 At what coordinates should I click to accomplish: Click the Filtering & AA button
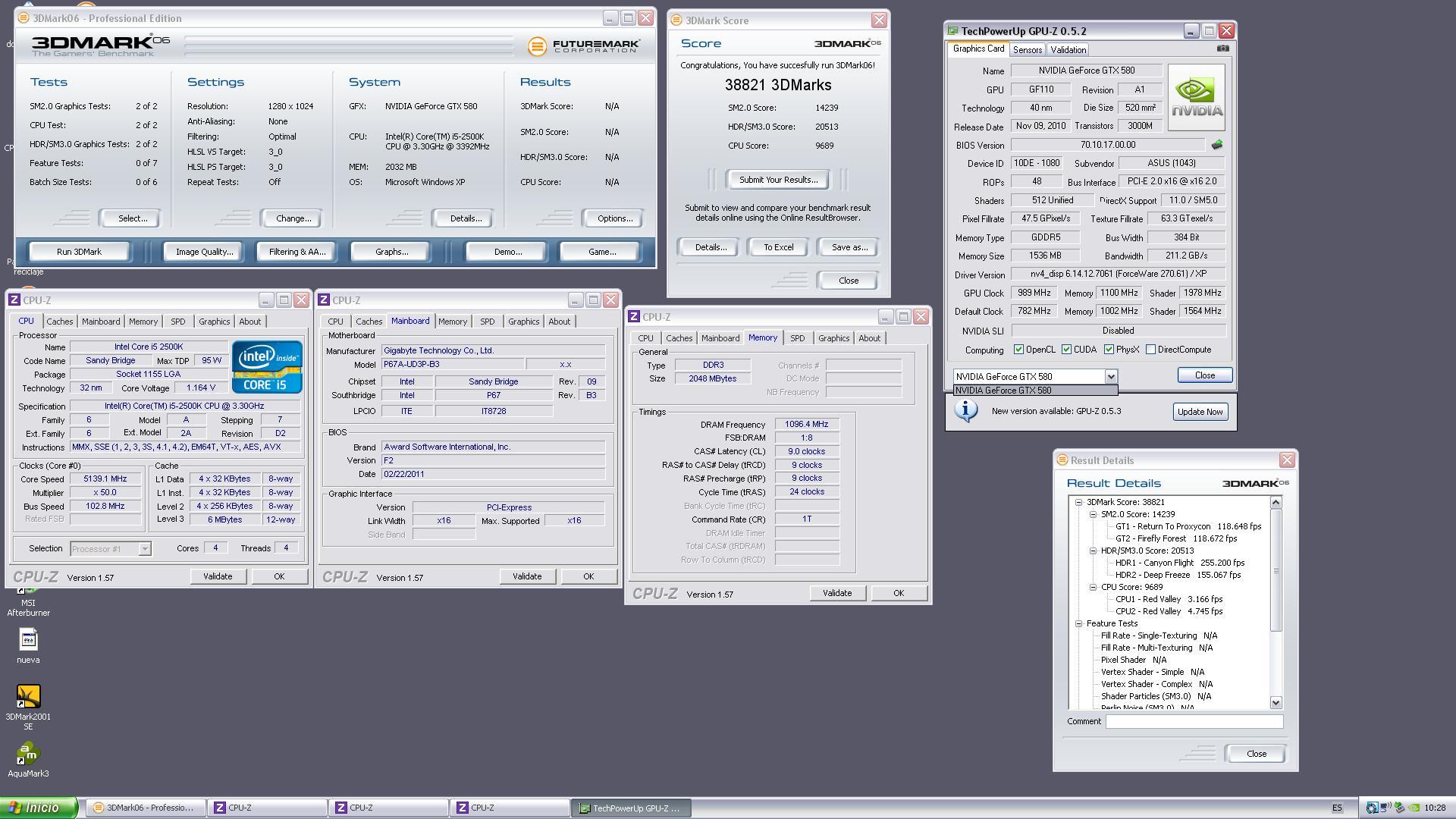297,252
